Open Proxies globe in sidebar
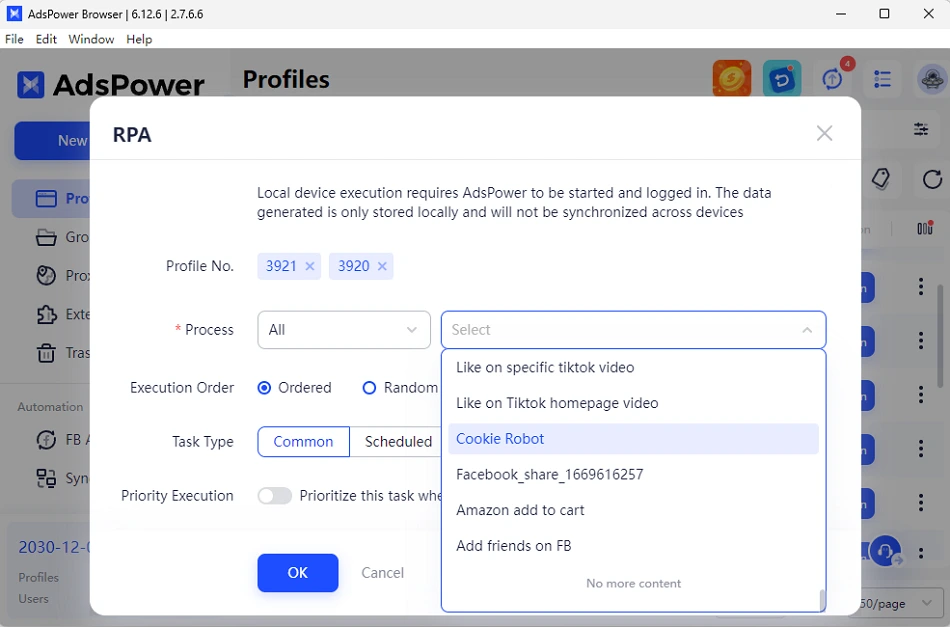This screenshot has width=950, height=627. 46,276
